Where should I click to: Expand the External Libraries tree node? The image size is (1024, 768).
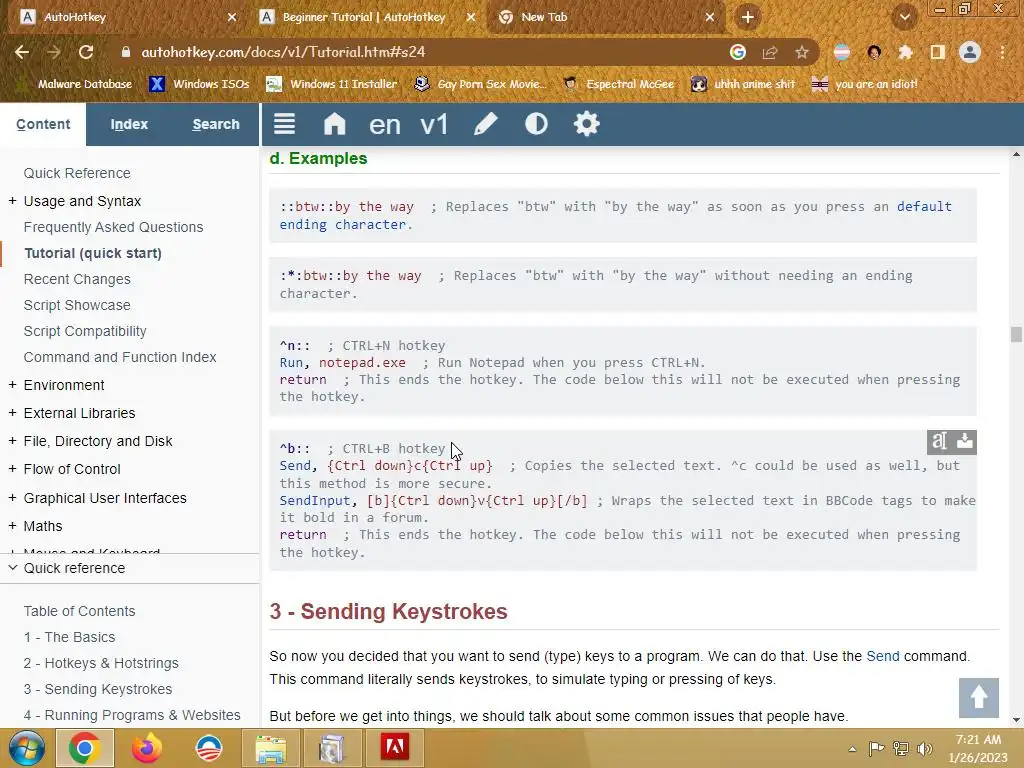pos(12,413)
